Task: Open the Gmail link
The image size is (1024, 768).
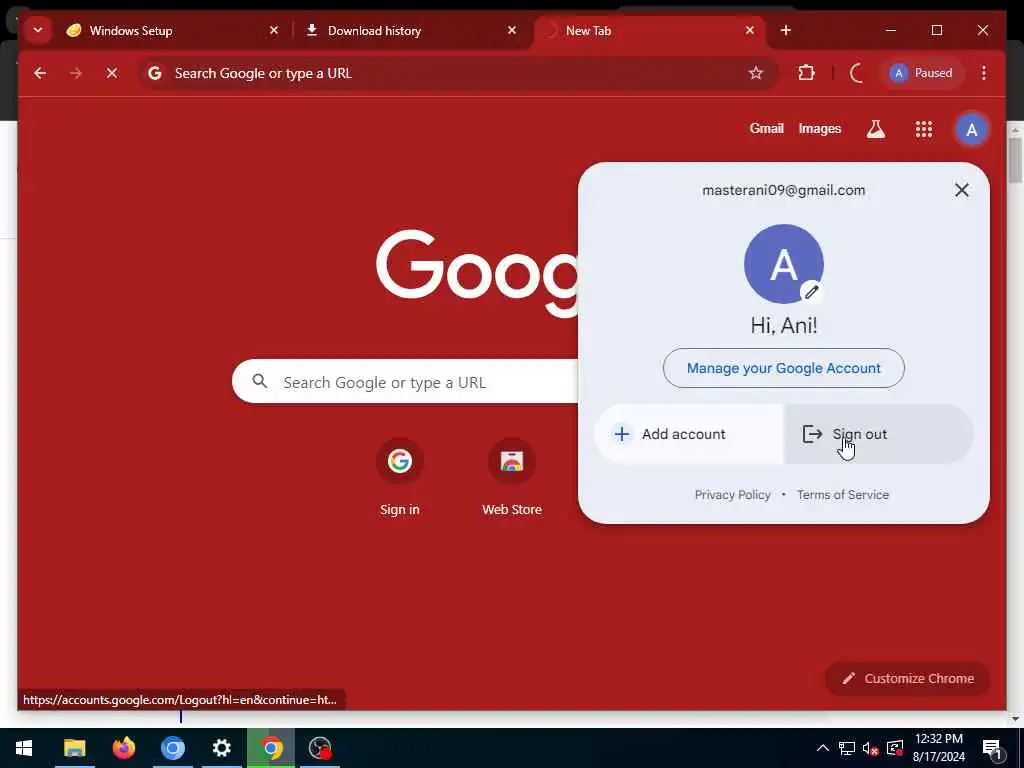Action: (766, 129)
